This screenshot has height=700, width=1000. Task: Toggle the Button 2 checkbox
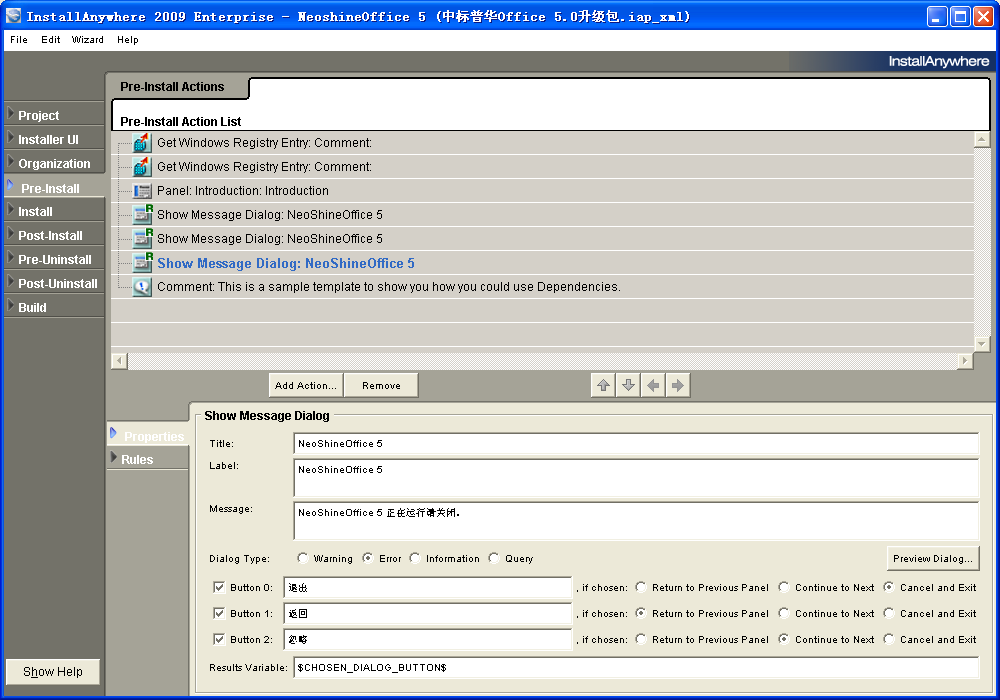click(x=219, y=639)
